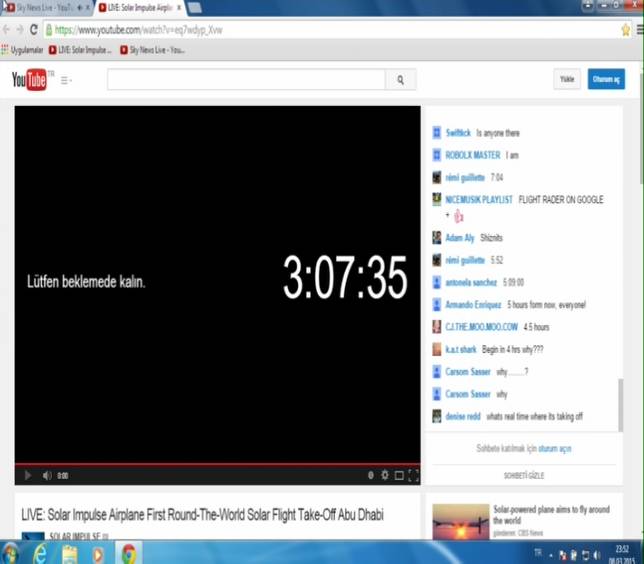Select the LIVE: Solar Impulse tab

coord(140,8)
